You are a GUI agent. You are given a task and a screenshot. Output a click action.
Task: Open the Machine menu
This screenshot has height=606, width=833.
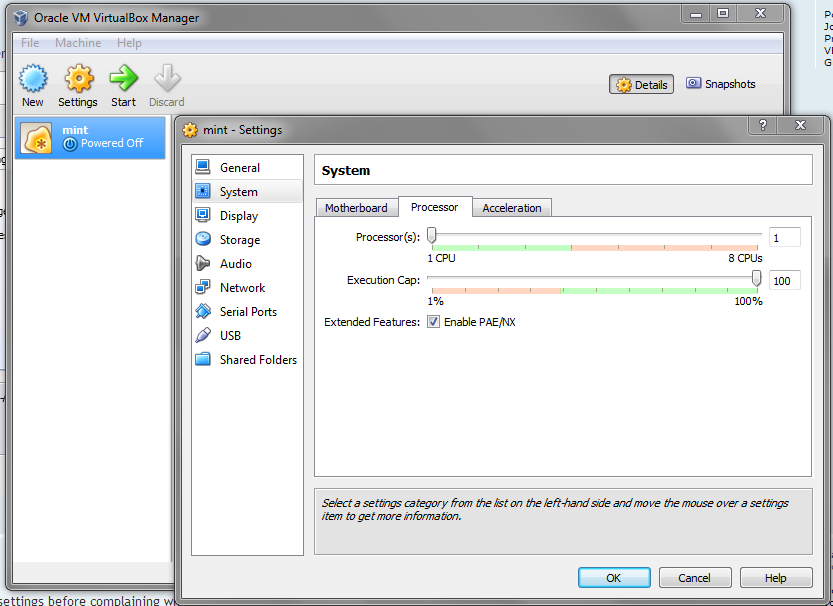tap(78, 43)
